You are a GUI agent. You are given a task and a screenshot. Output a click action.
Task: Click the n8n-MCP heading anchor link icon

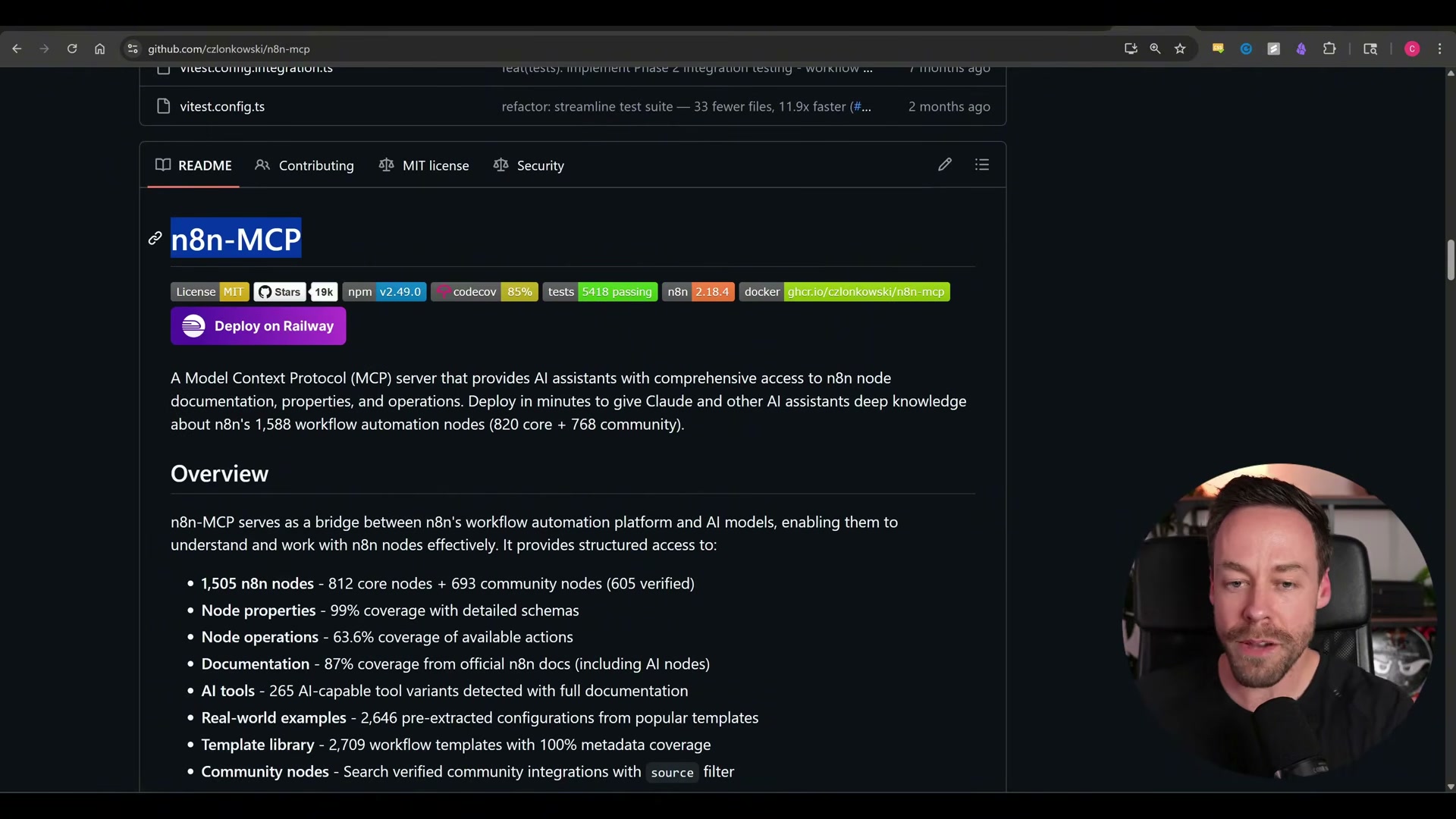(x=155, y=239)
